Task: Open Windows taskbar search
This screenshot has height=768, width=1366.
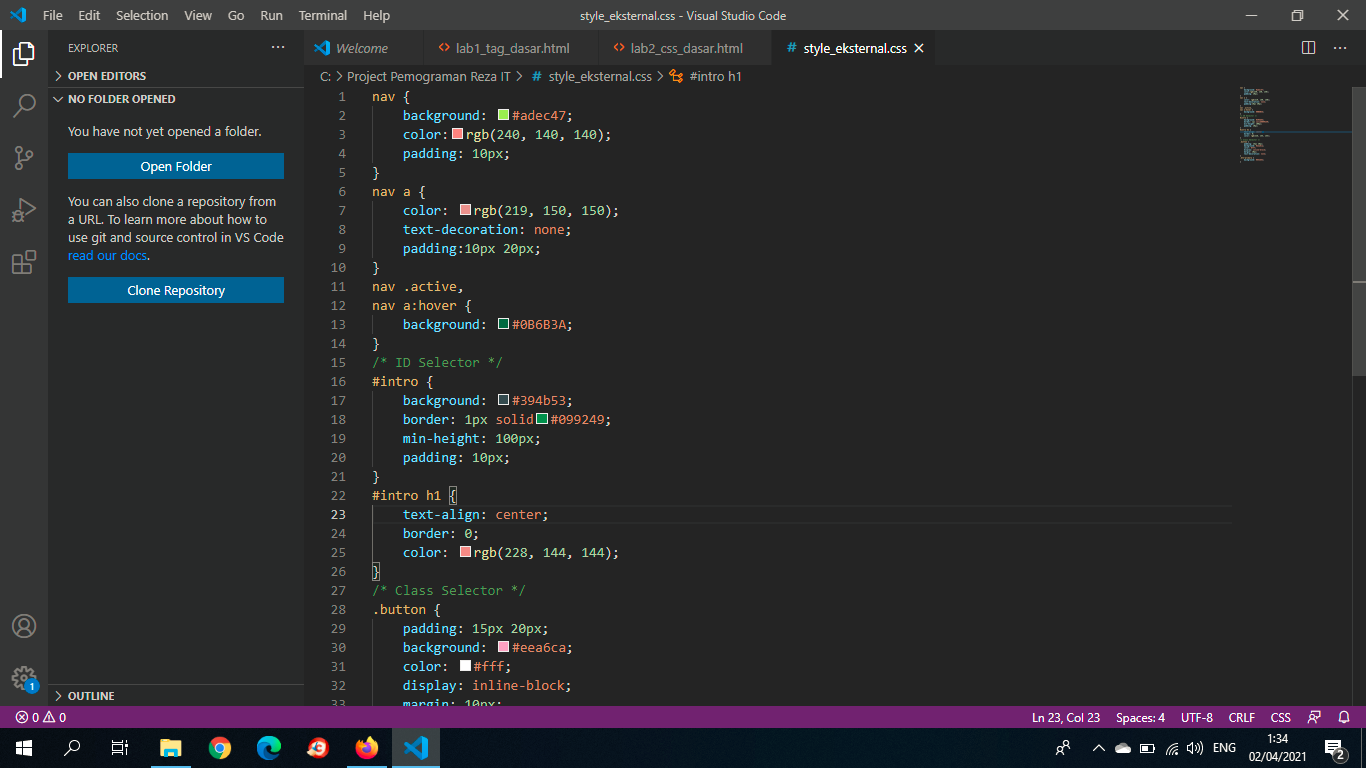Action: [x=72, y=748]
